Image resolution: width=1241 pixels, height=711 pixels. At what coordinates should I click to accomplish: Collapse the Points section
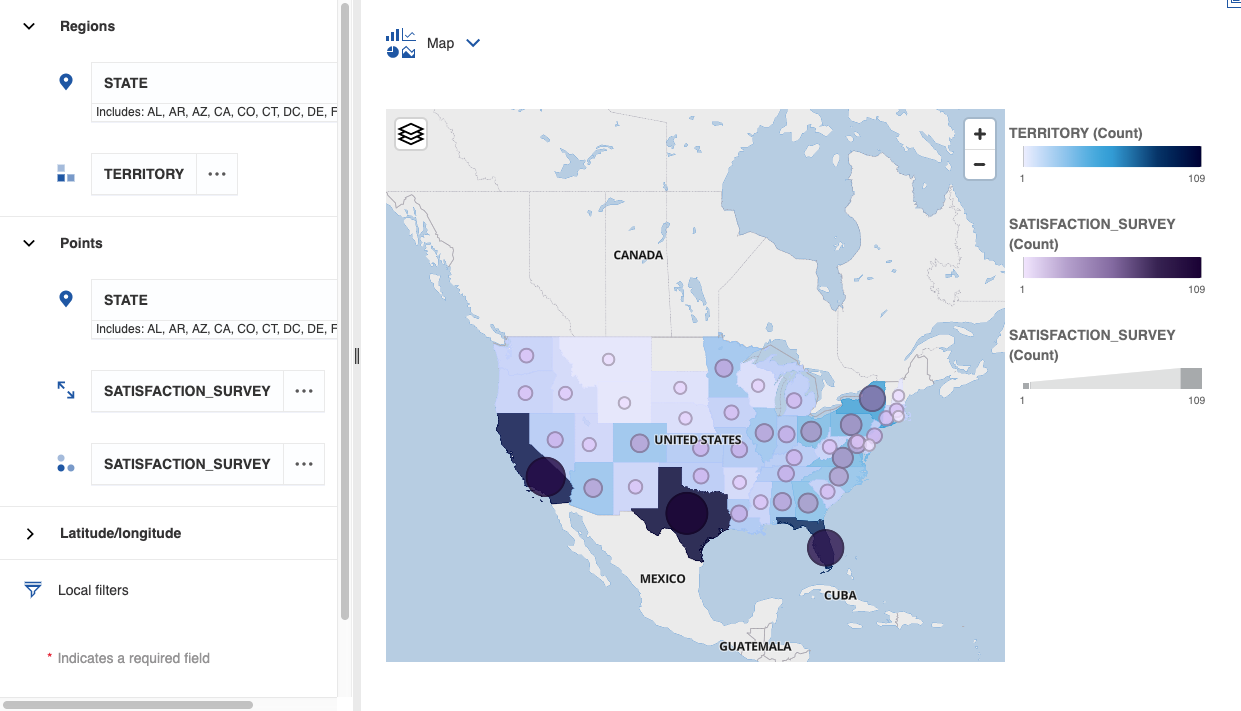coord(29,243)
